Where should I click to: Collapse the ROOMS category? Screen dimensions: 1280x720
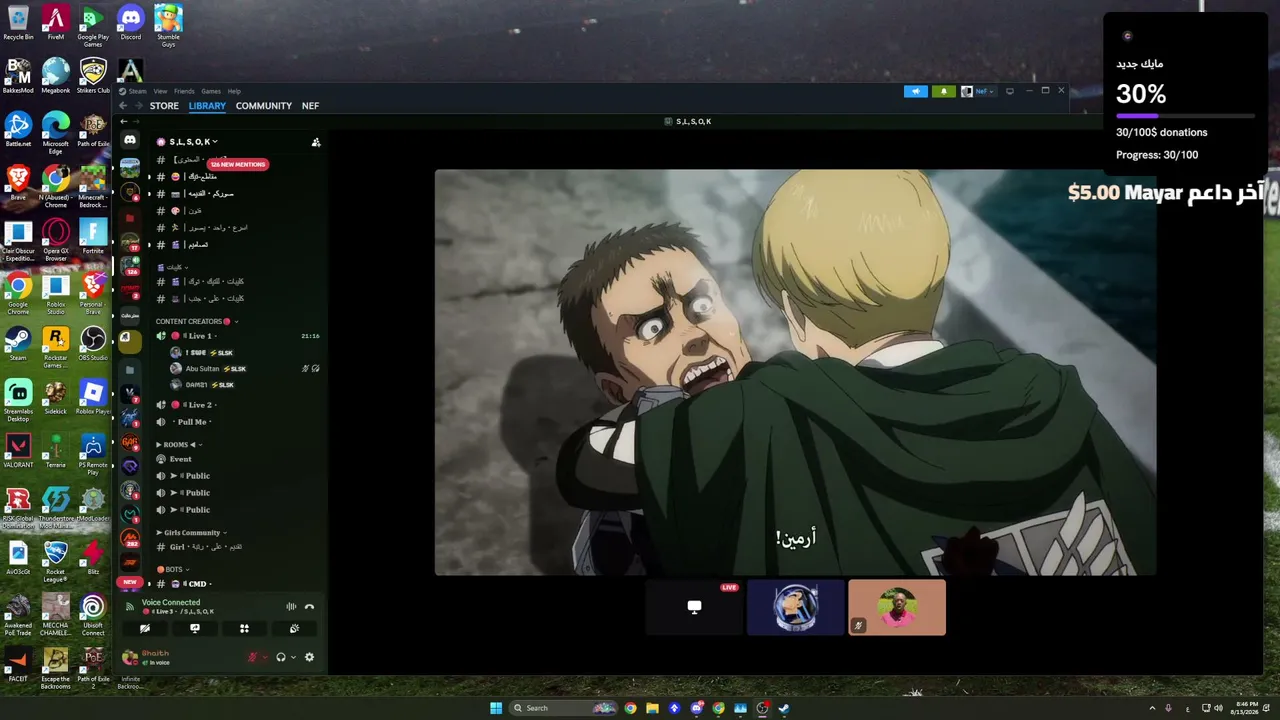point(180,444)
